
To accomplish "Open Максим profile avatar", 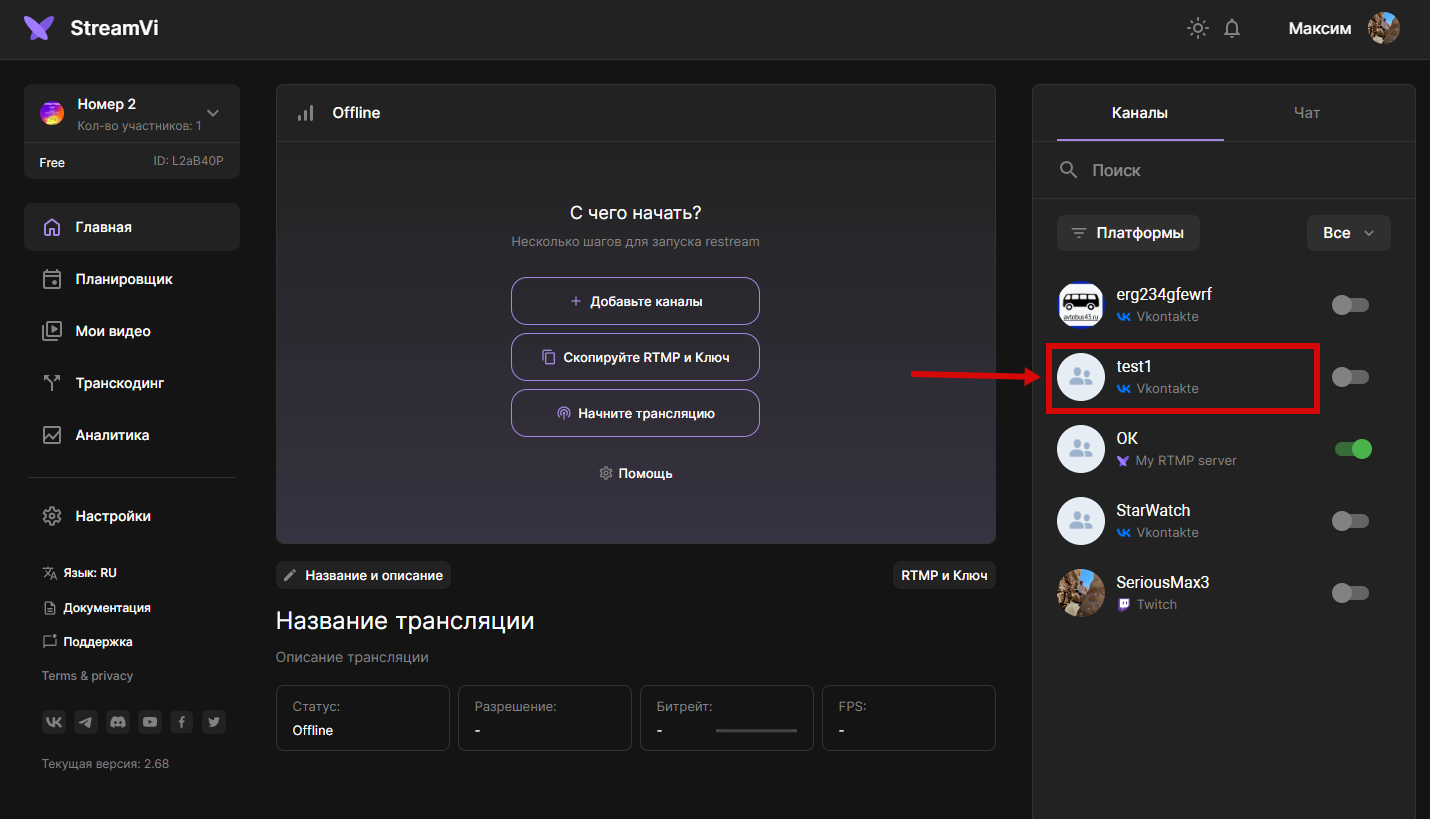I will click(x=1384, y=28).
